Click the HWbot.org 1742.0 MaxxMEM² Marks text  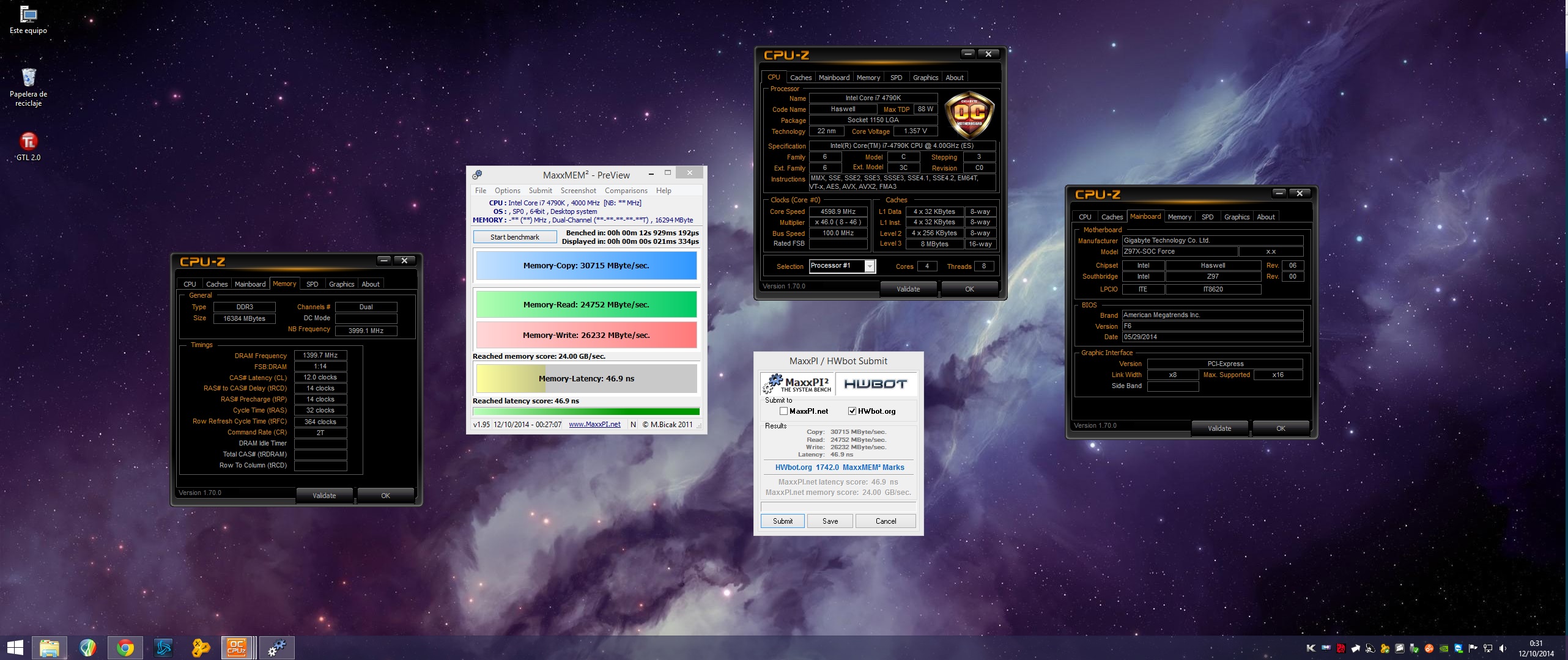pyautogui.click(x=840, y=468)
